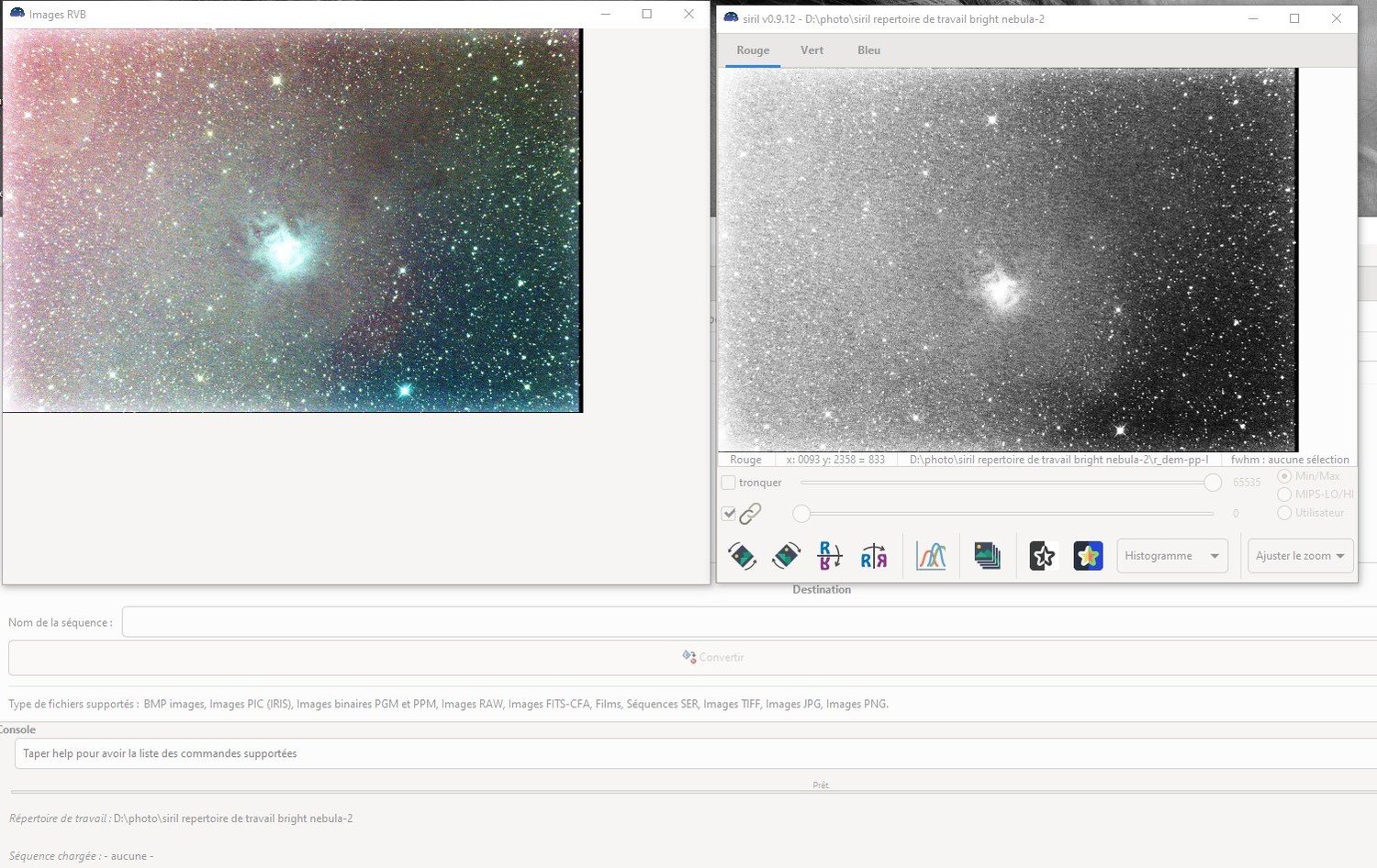Open the stacked images sequence icon

pyautogui.click(x=988, y=556)
